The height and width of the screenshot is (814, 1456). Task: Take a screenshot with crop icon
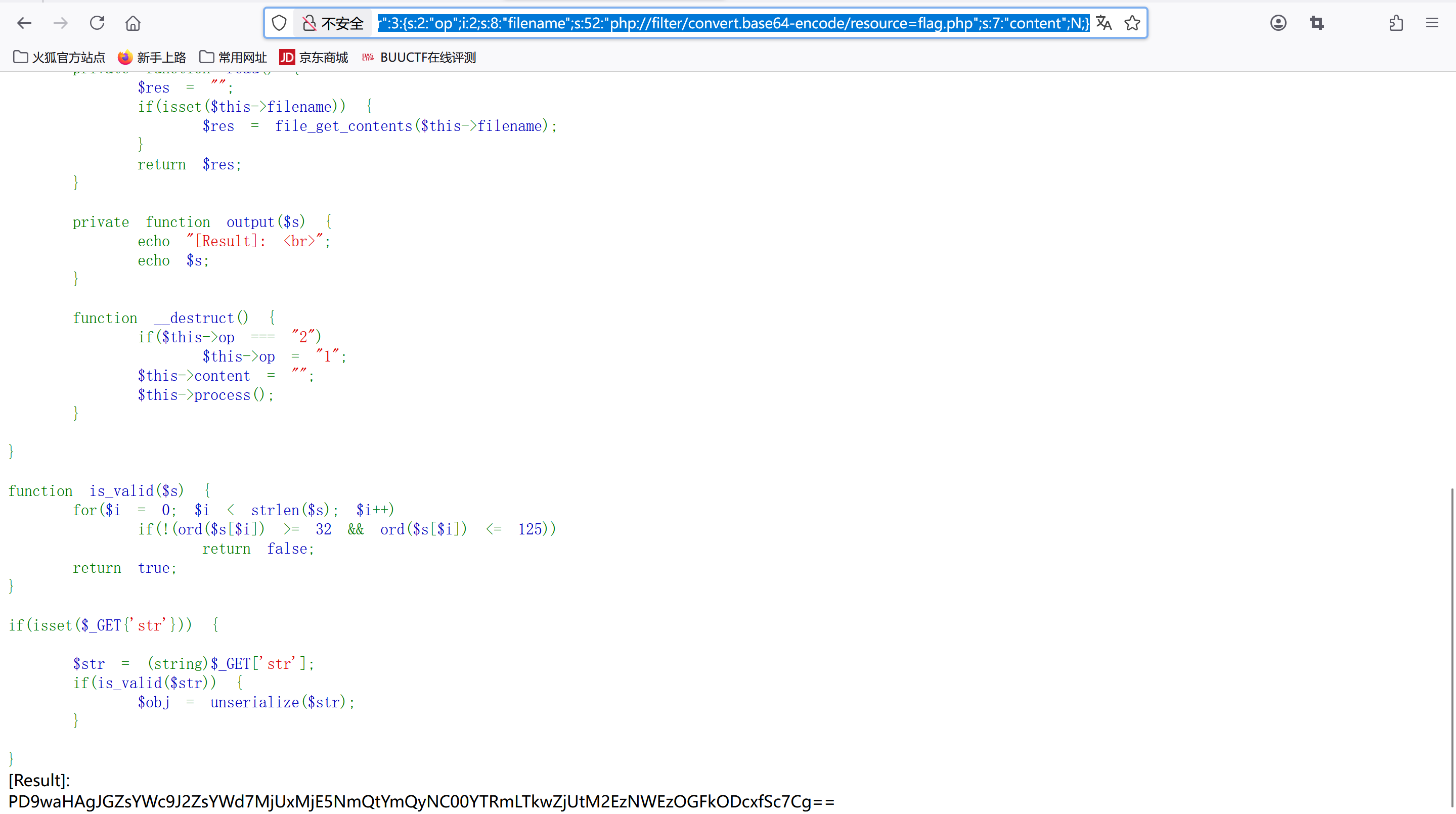point(1317,23)
